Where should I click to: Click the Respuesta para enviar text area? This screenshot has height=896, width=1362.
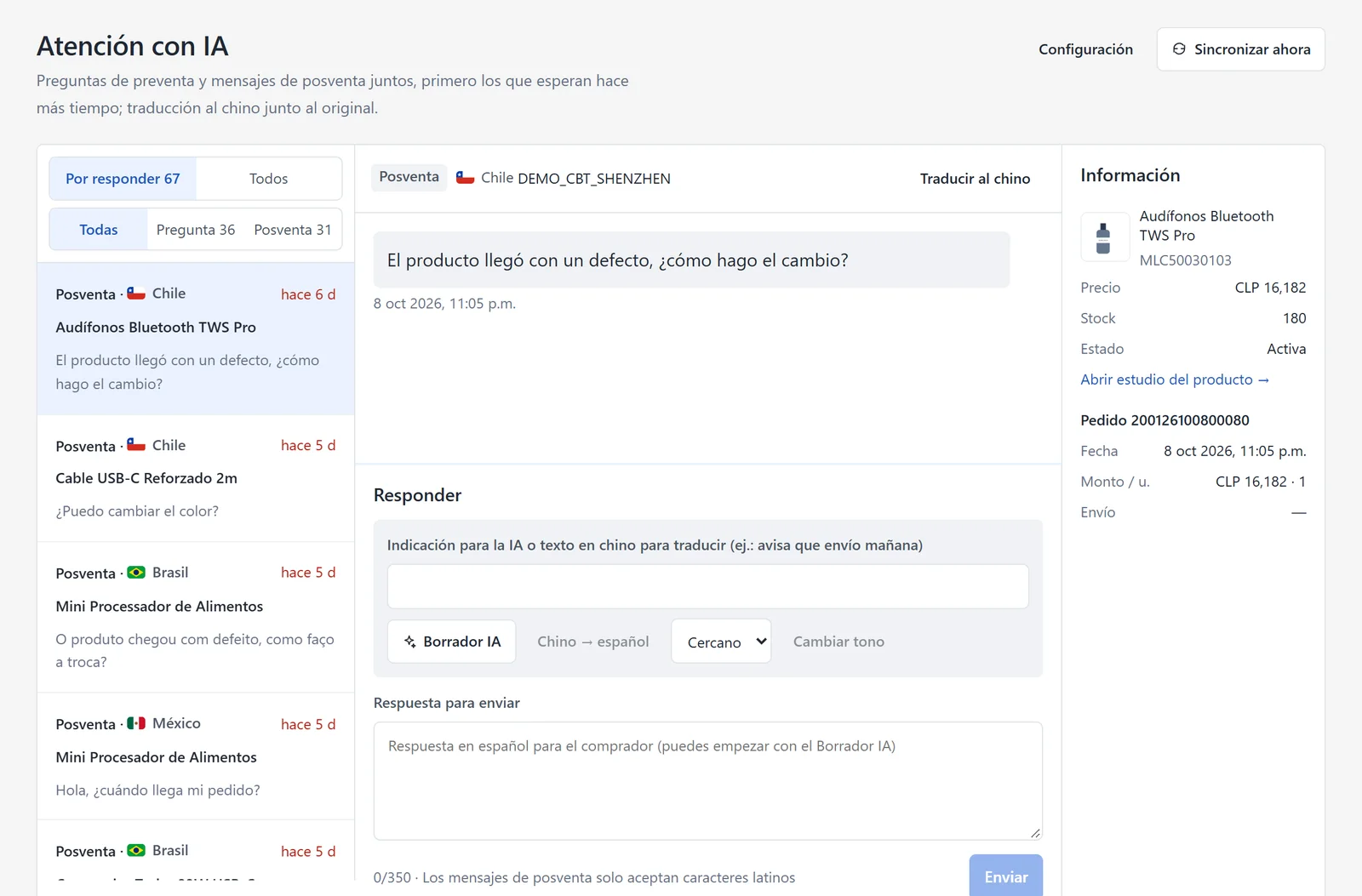click(707, 781)
